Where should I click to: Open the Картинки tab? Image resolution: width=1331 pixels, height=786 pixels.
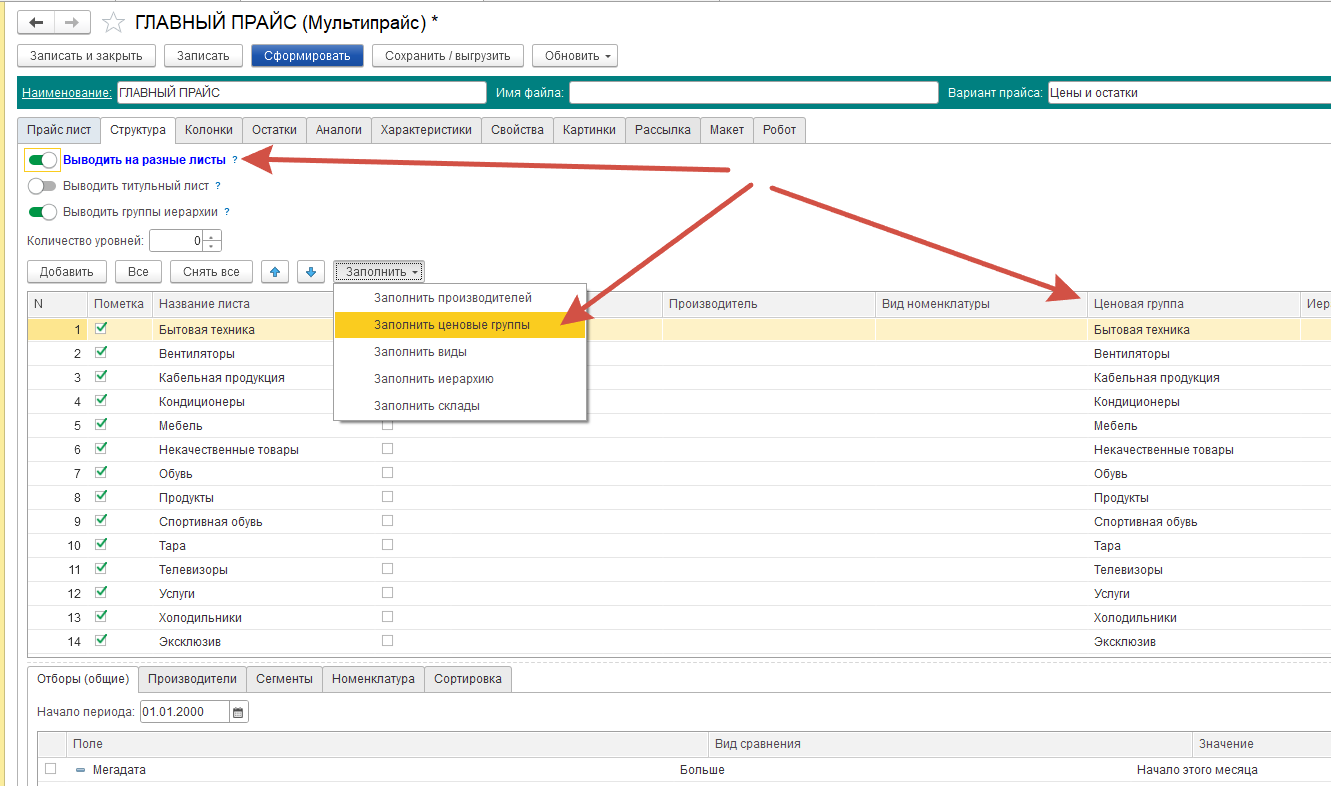(x=589, y=130)
